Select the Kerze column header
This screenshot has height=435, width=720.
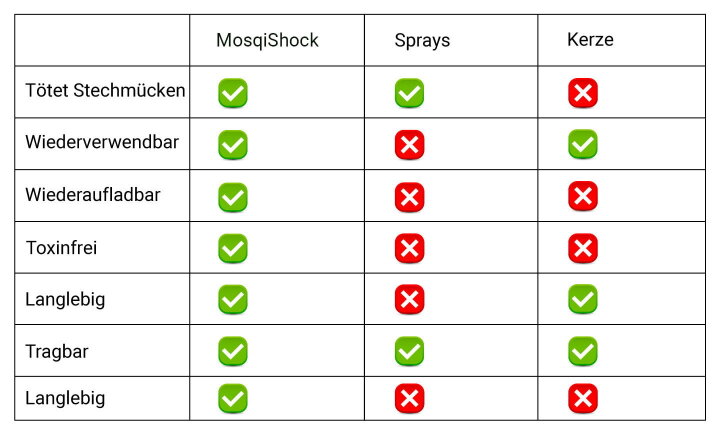click(590, 40)
